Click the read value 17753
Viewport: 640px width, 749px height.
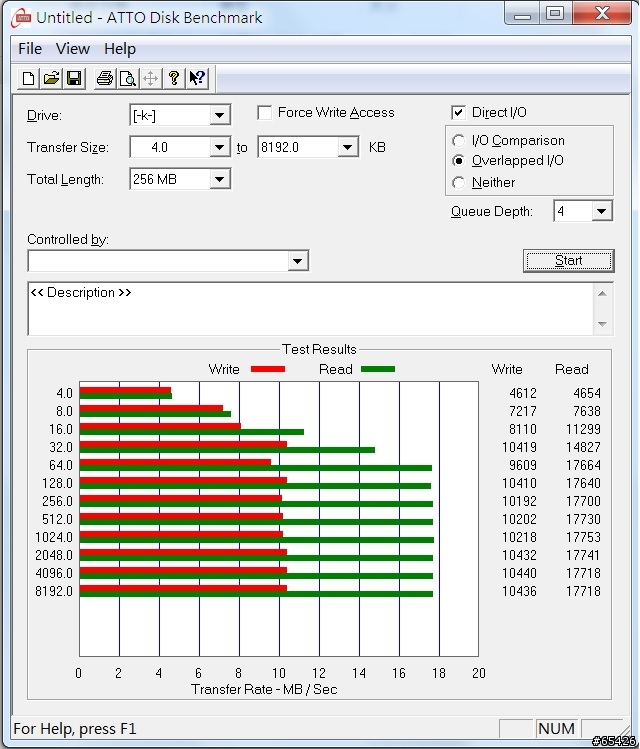pyautogui.click(x=583, y=537)
